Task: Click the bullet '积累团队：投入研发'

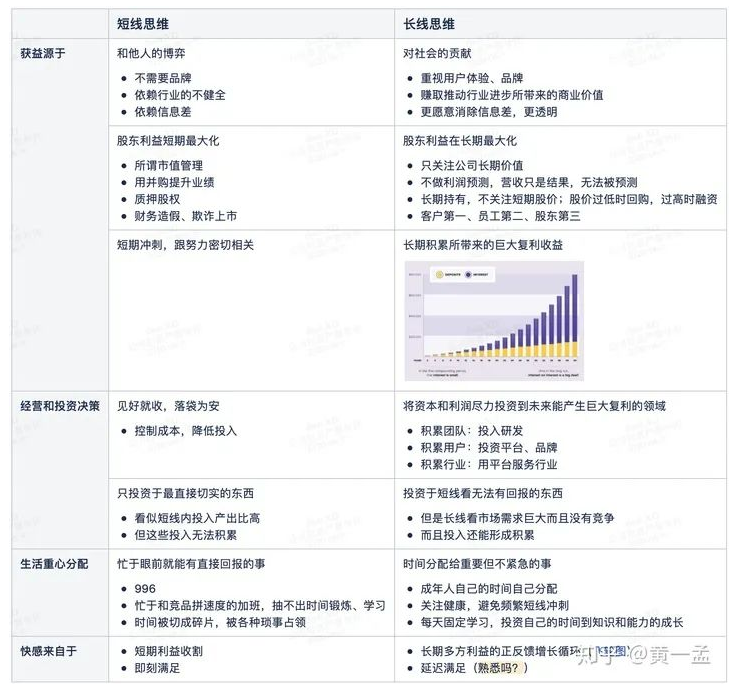Action: (x=472, y=431)
